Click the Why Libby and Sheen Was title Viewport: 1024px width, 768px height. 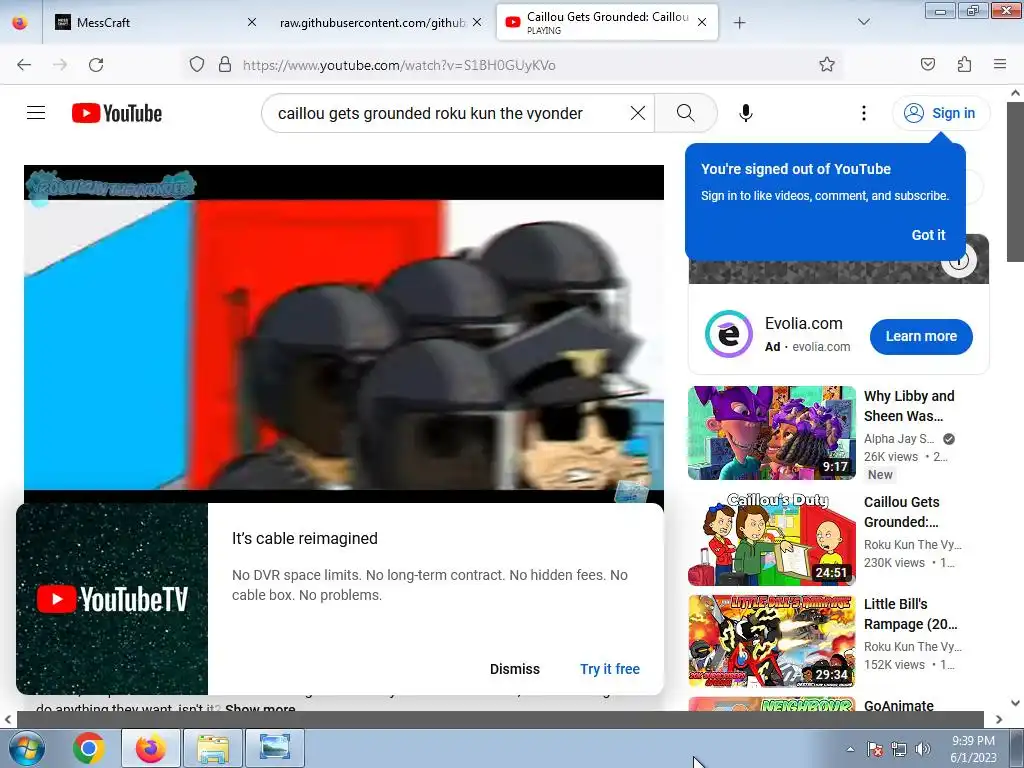[908, 406]
